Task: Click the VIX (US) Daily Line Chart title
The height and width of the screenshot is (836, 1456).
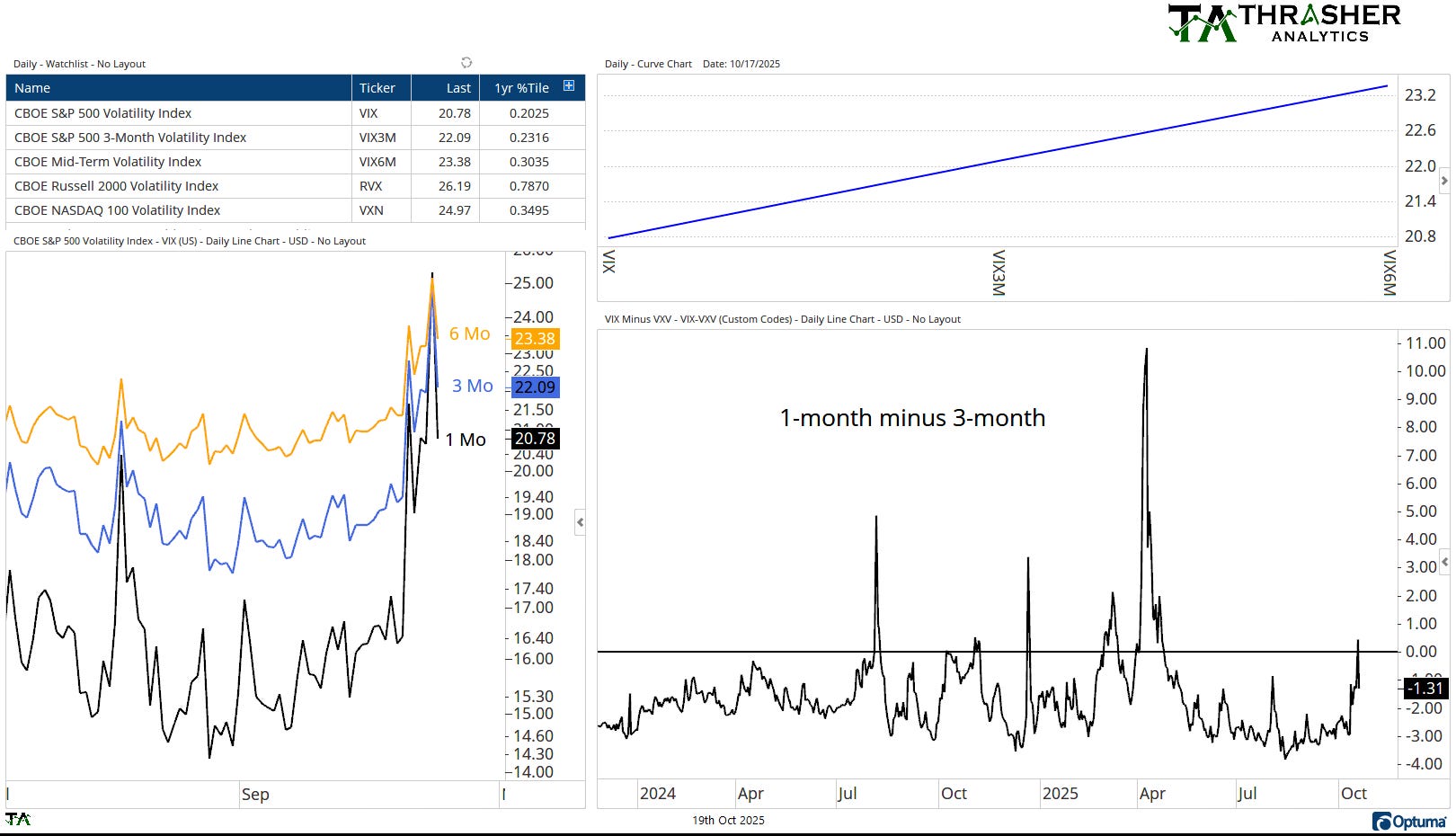Action: point(190,241)
